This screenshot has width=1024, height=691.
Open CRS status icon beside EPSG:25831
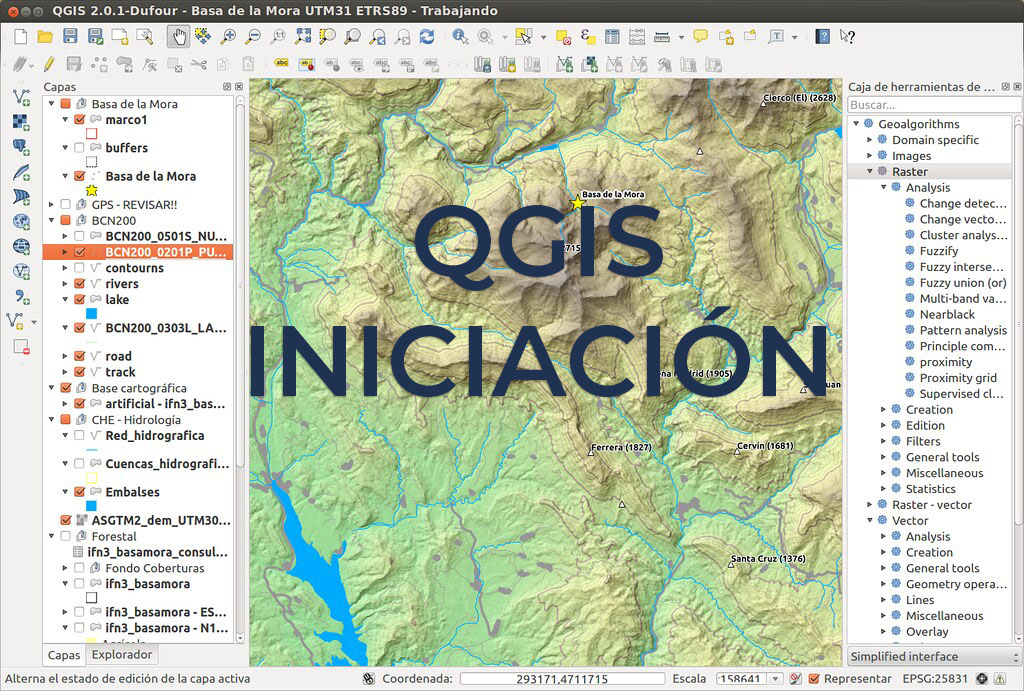981,679
